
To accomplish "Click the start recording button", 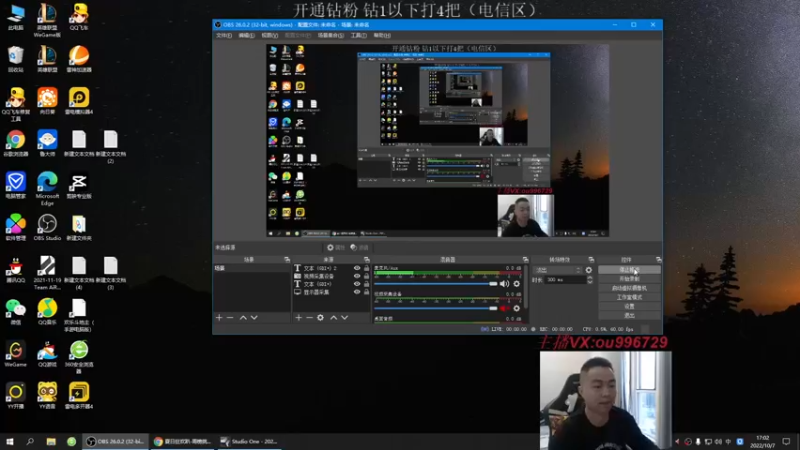I will [629, 279].
